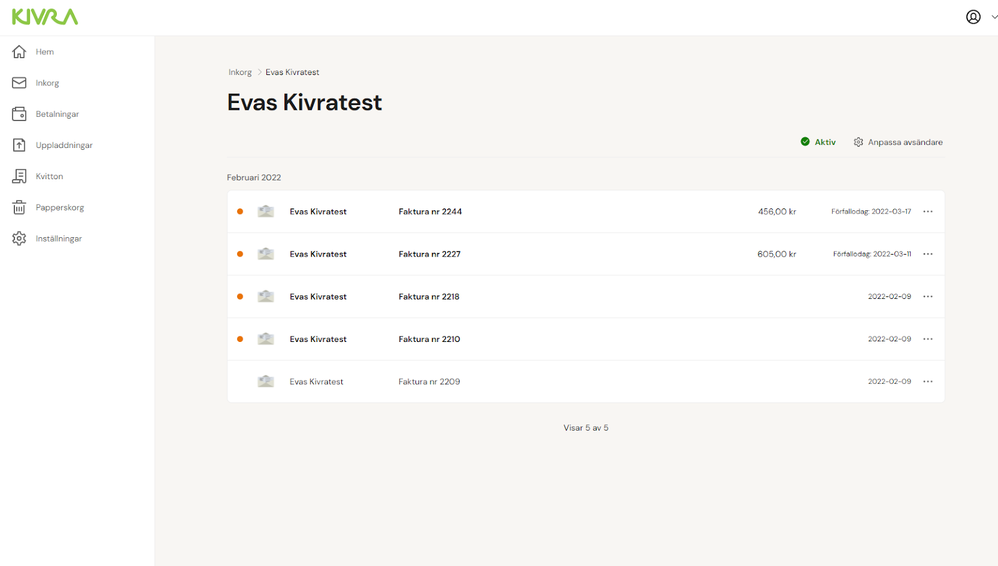The width and height of the screenshot is (998, 566).
Task: Click sender thumbnail of Faktura nr 2227
Action: tap(265, 254)
